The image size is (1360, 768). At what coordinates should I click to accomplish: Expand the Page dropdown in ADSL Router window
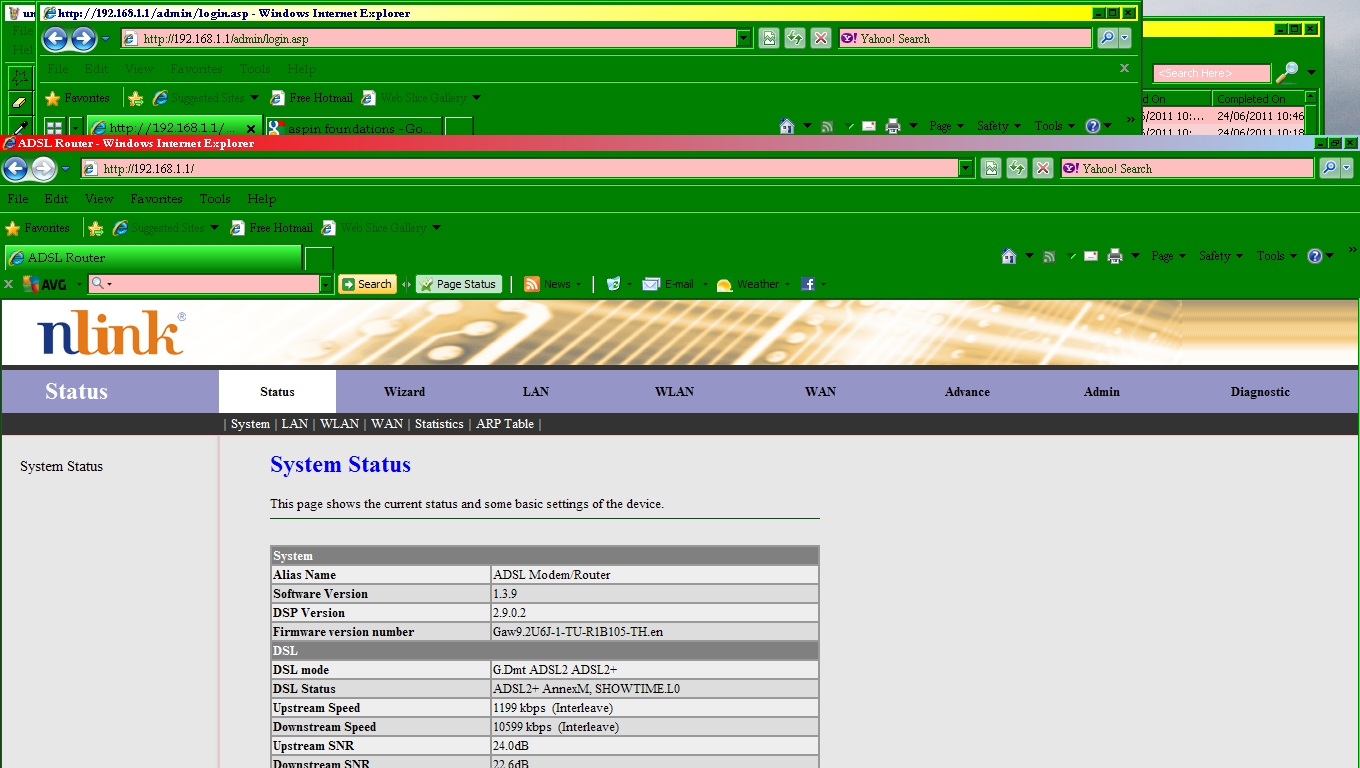click(1168, 257)
